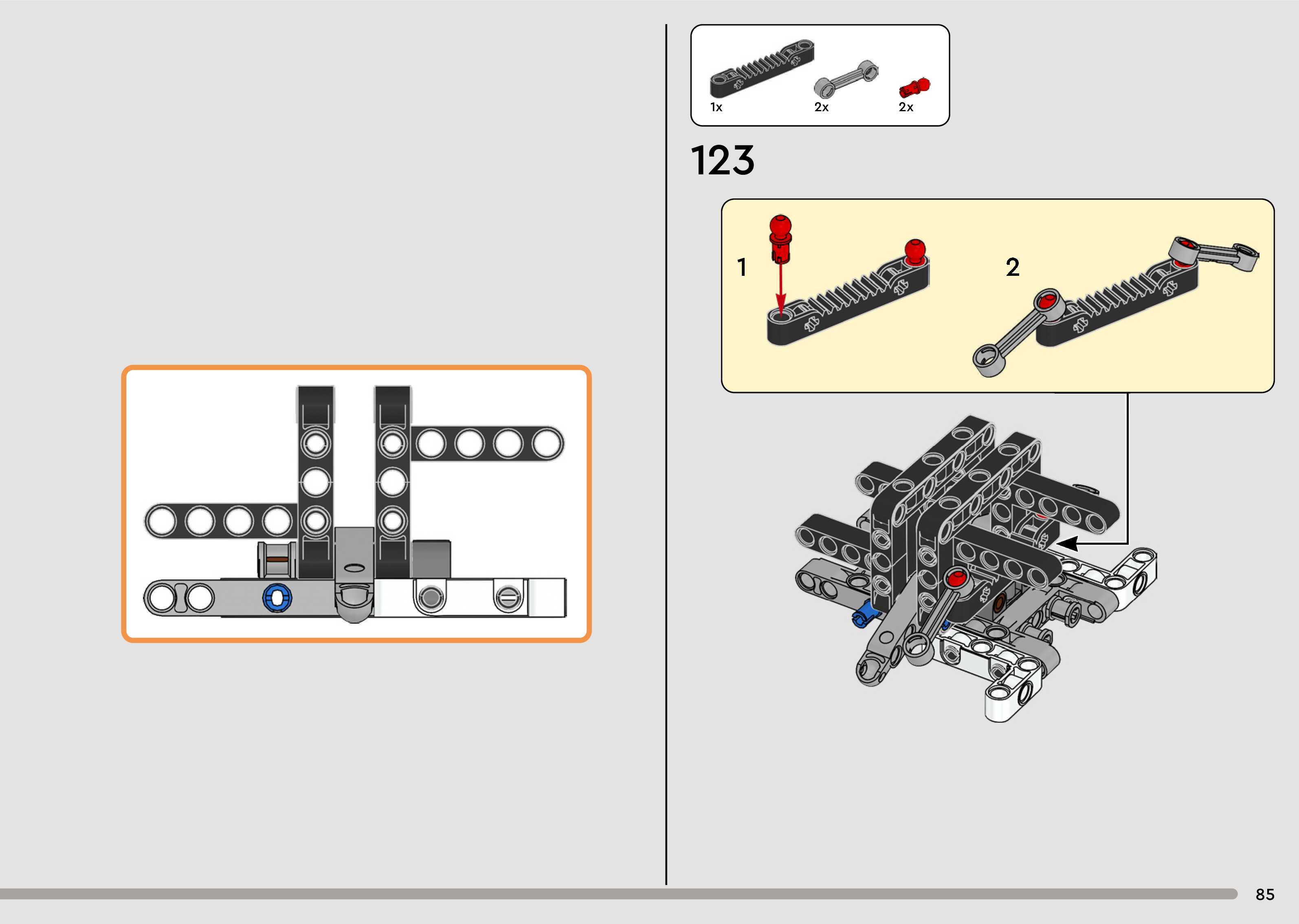The image size is (1299, 924).
Task: Click the 1x quantity label
Action: [x=716, y=107]
